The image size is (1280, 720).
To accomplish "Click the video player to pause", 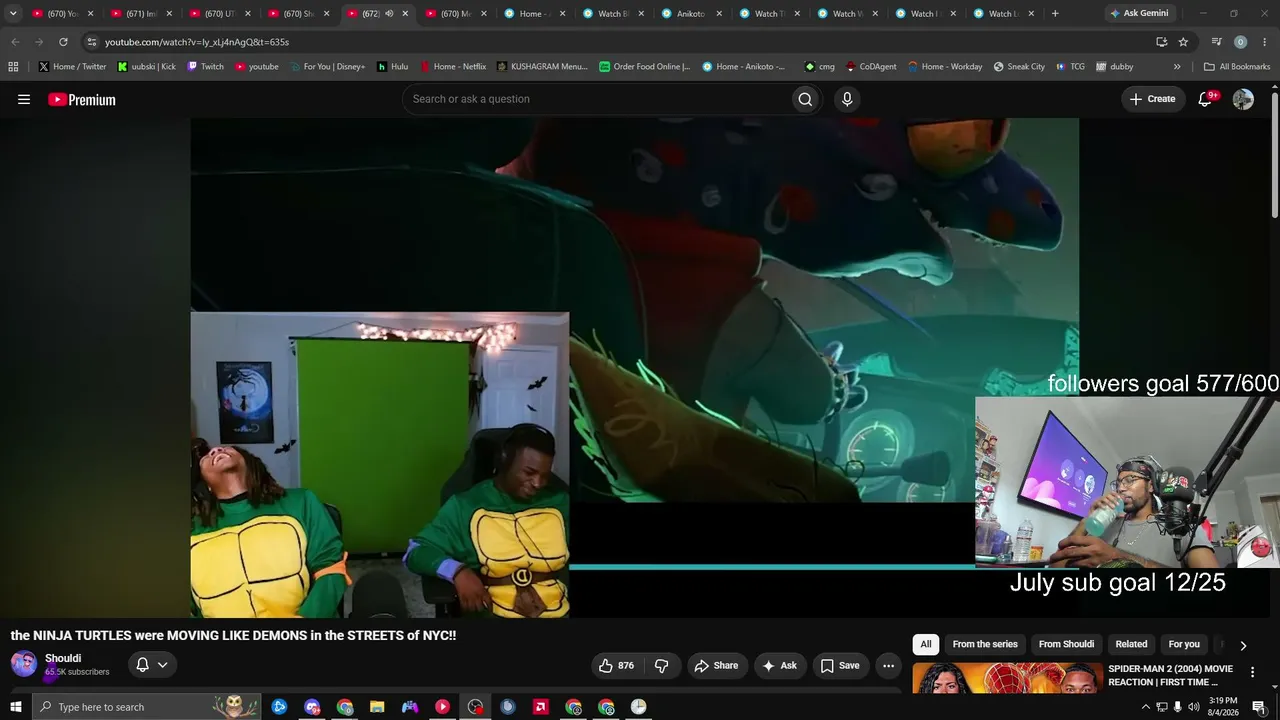I will pos(635,367).
